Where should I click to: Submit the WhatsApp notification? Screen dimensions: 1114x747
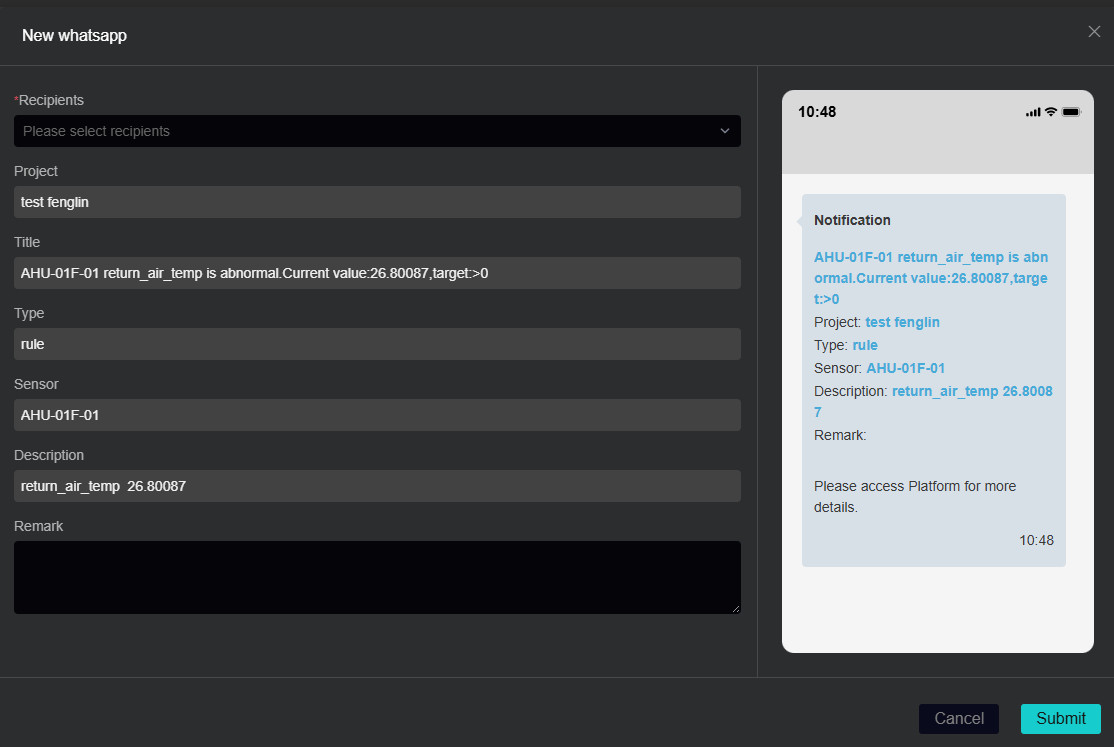pos(1060,718)
